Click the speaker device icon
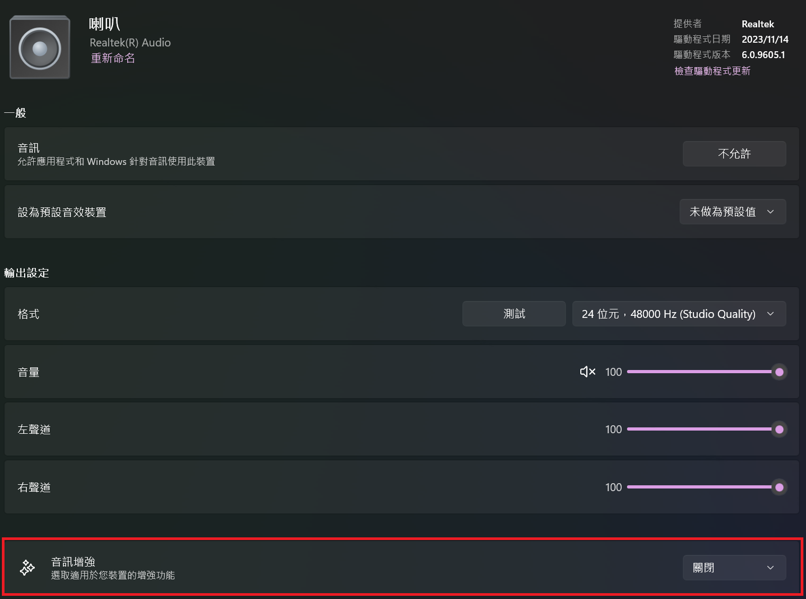The image size is (806, 599). [x=40, y=47]
